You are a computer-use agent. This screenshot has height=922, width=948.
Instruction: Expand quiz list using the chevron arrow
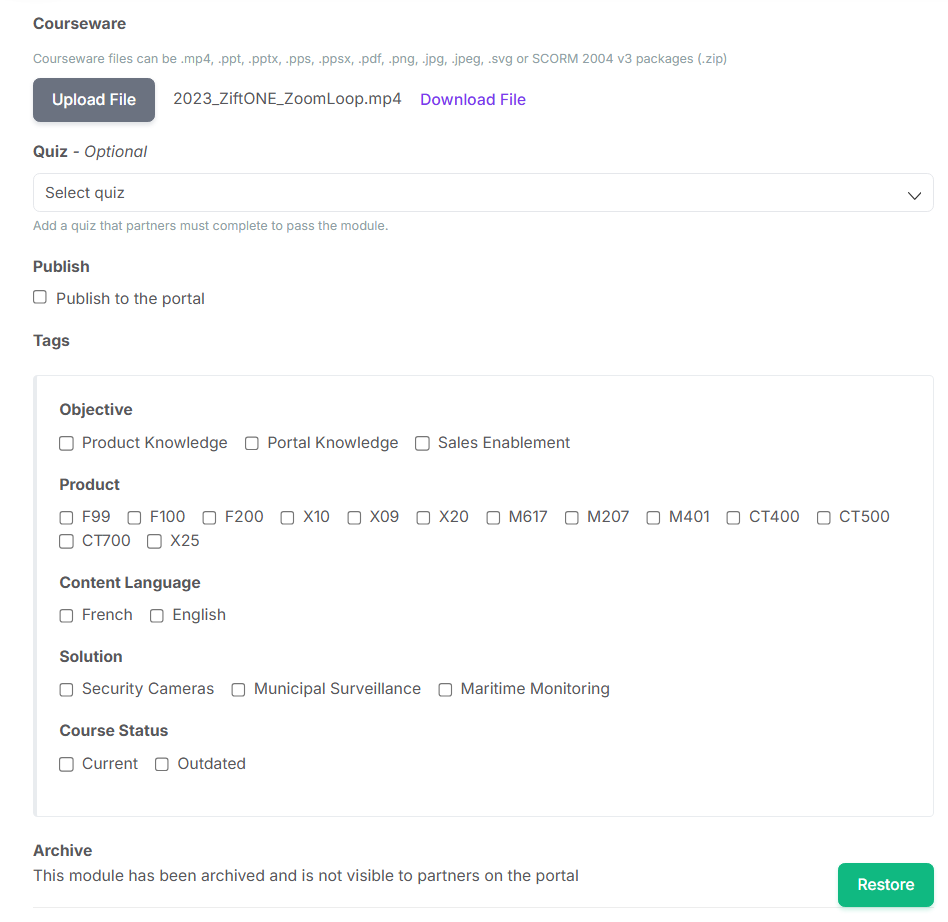pyautogui.click(x=914, y=195)
